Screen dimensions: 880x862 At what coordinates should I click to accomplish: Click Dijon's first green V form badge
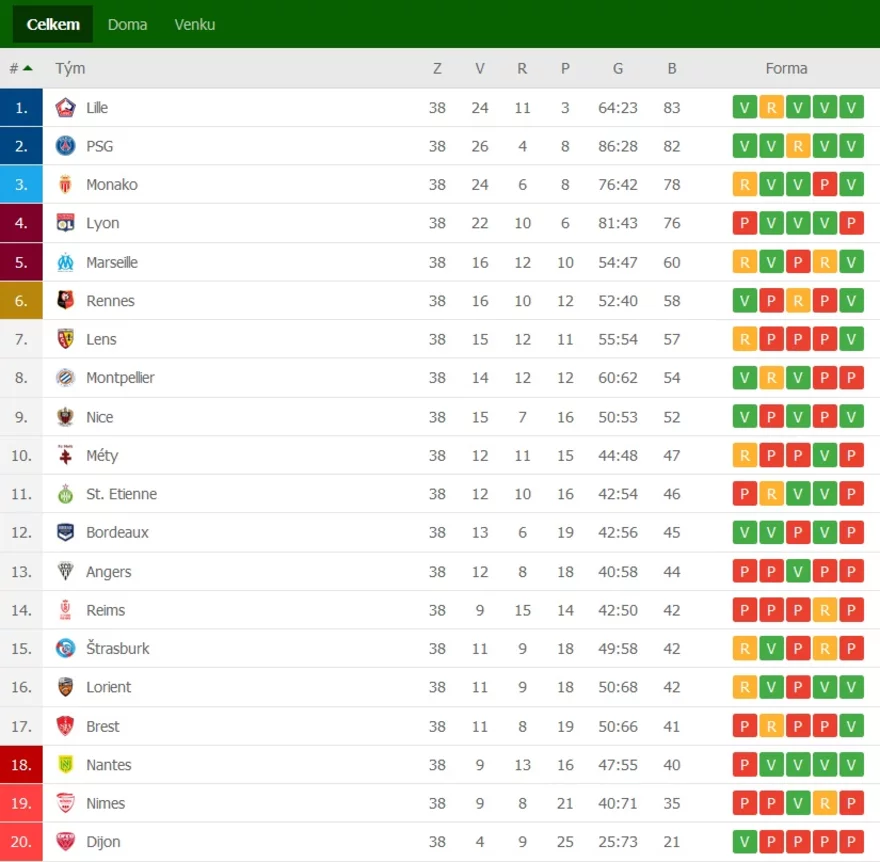745,841
